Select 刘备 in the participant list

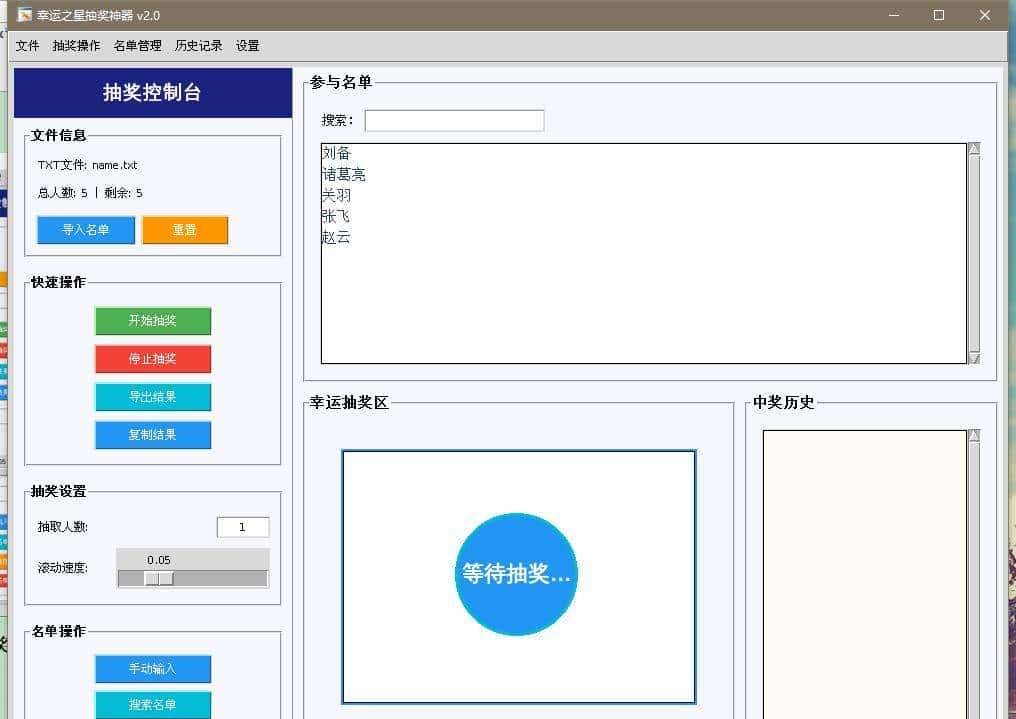point(337,153)
